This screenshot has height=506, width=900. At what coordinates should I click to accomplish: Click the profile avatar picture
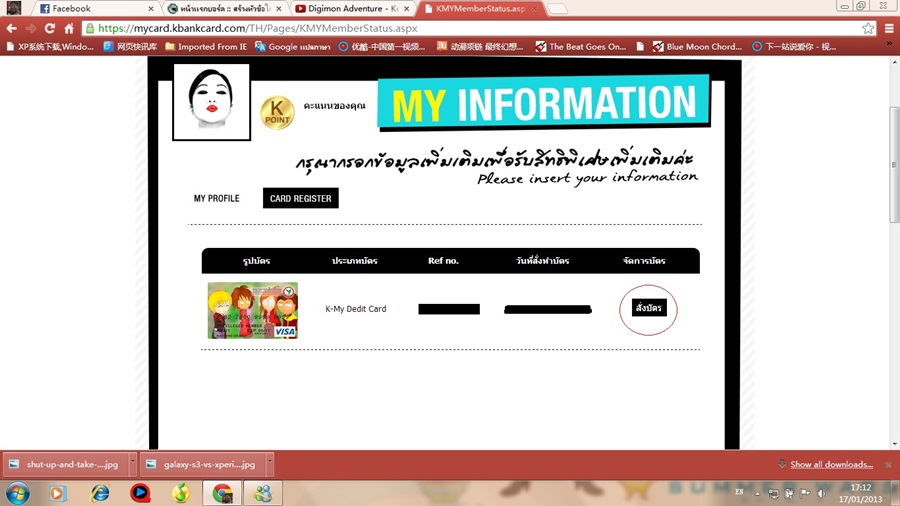[x=212, y=102]
